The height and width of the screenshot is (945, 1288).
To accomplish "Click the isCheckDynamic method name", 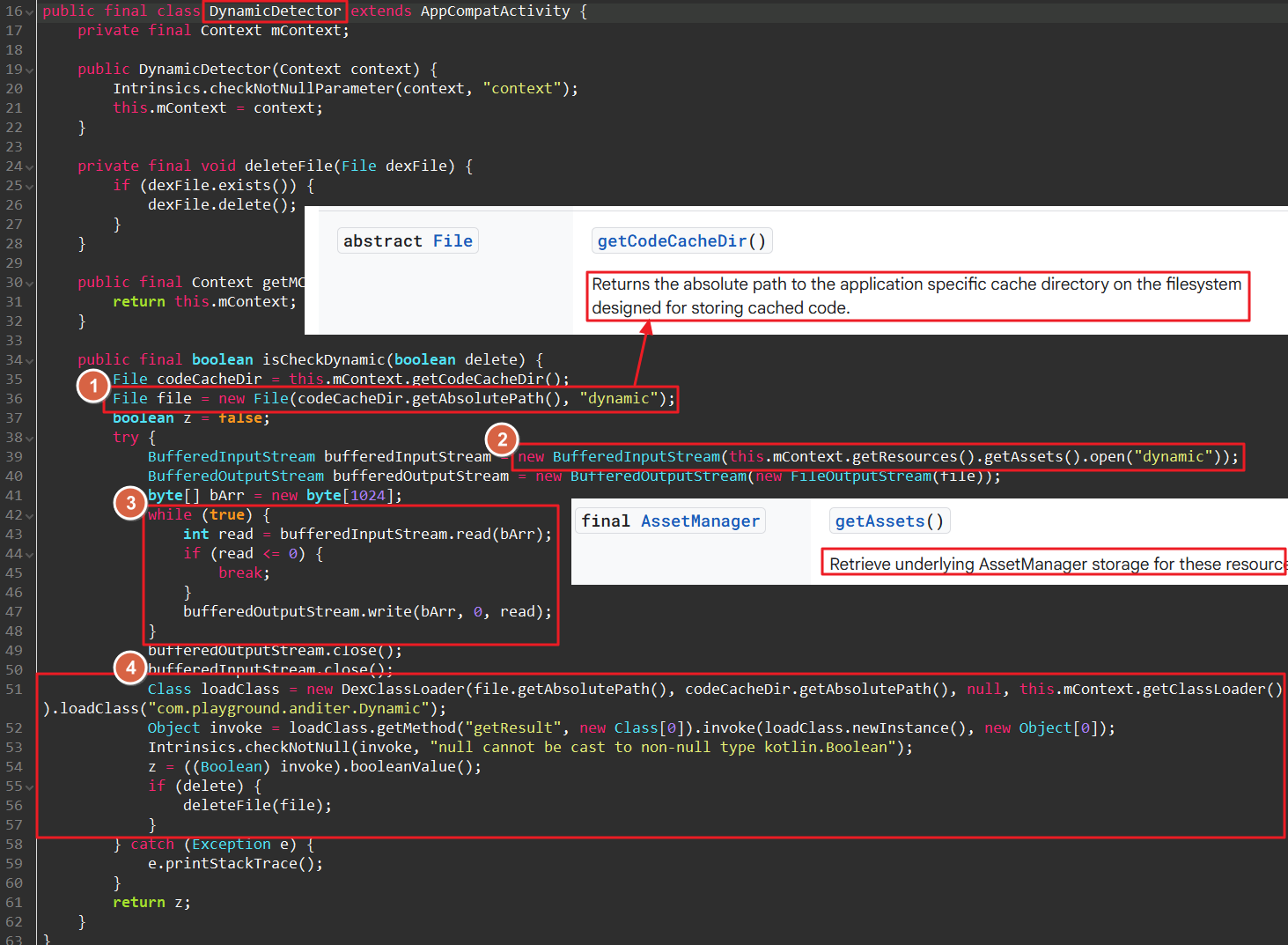I will (324, 360).
